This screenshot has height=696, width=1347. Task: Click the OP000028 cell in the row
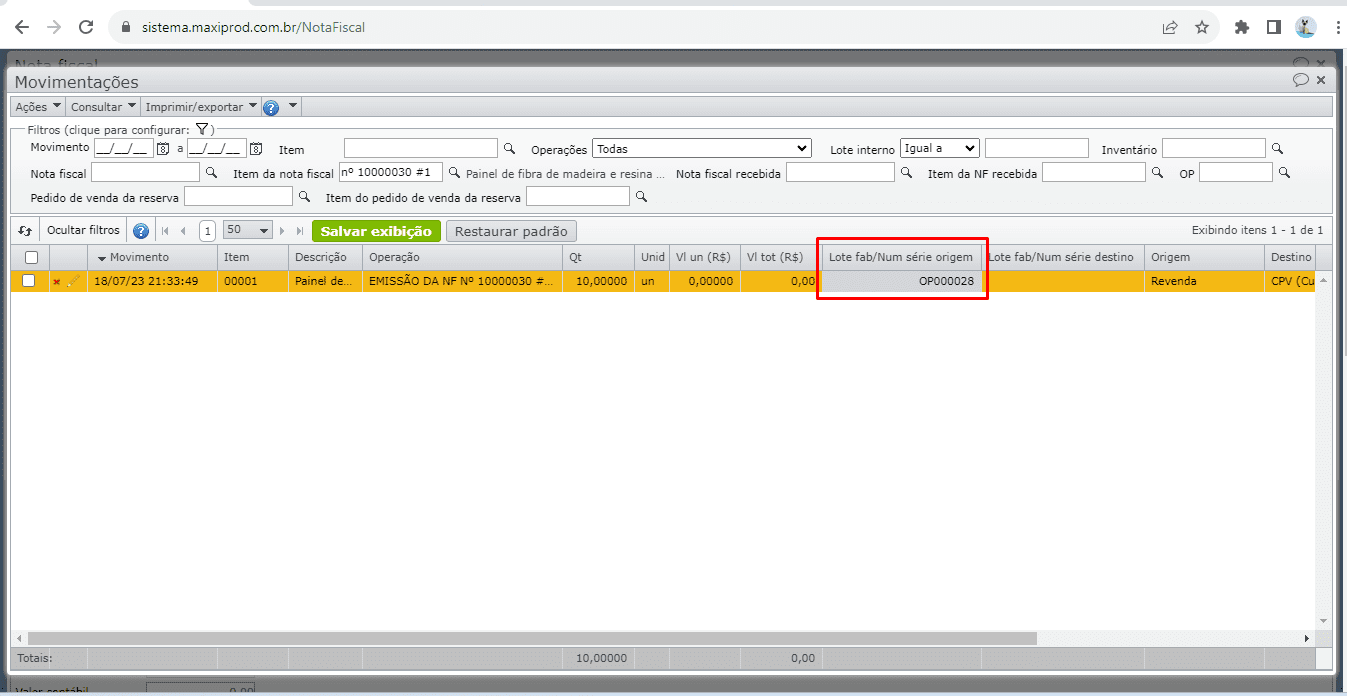point(900,282)
